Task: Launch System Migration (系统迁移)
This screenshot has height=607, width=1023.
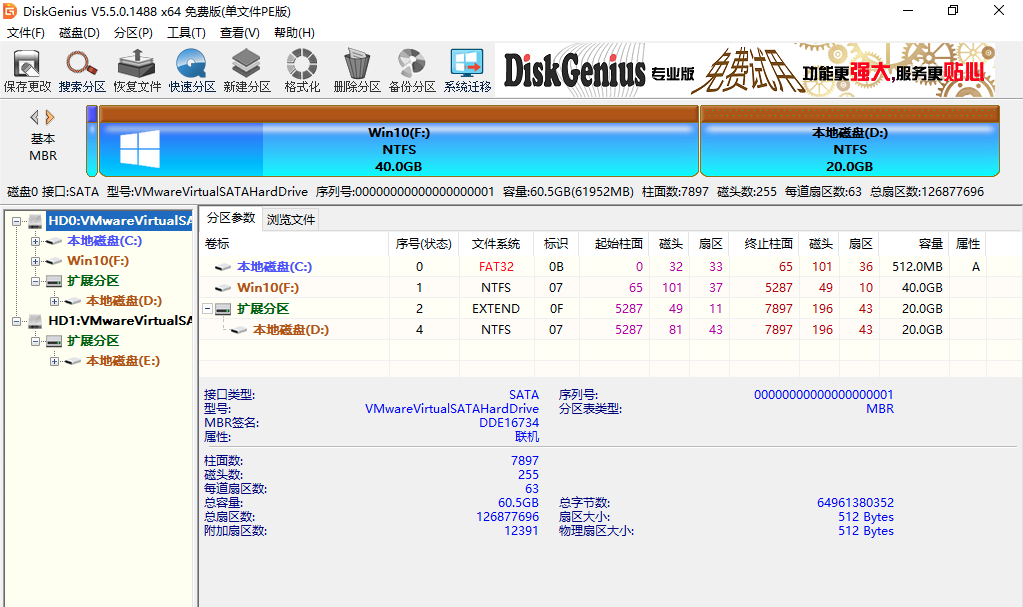Action: (x=467, y=70)
